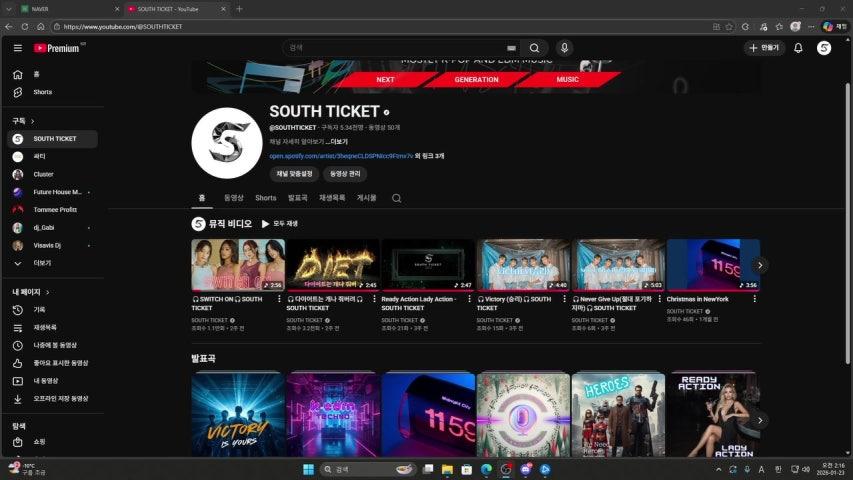Expand channel description 더보기

click(338, 142)
